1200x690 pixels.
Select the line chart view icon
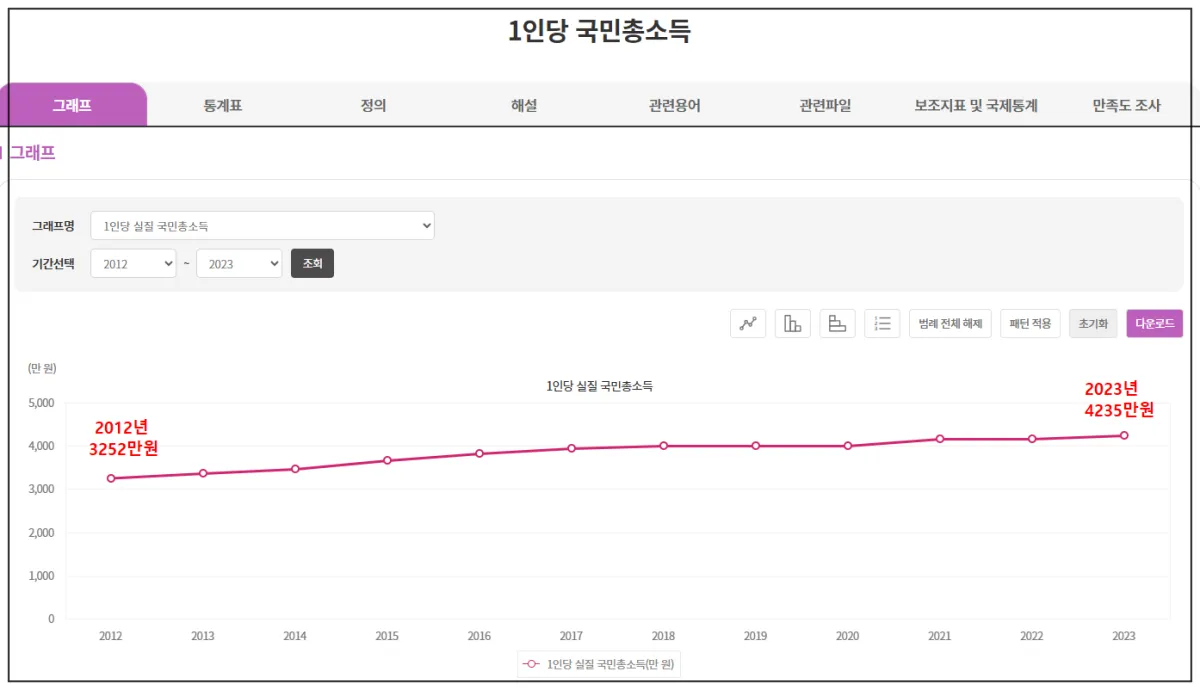pos(747,323)
